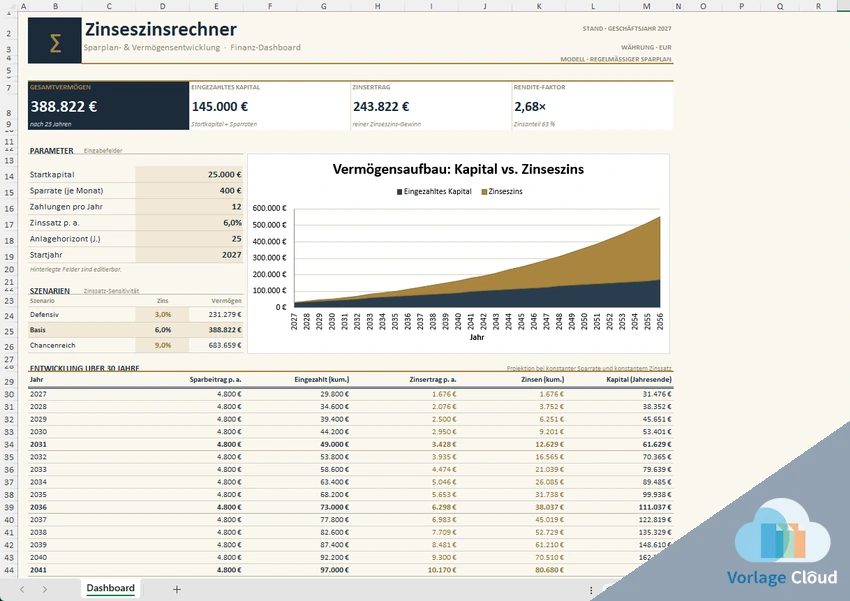Select the Eingezahltes Kapital KPI value 145.000 €
Viewport: 850px width, 601px height.
220,107
